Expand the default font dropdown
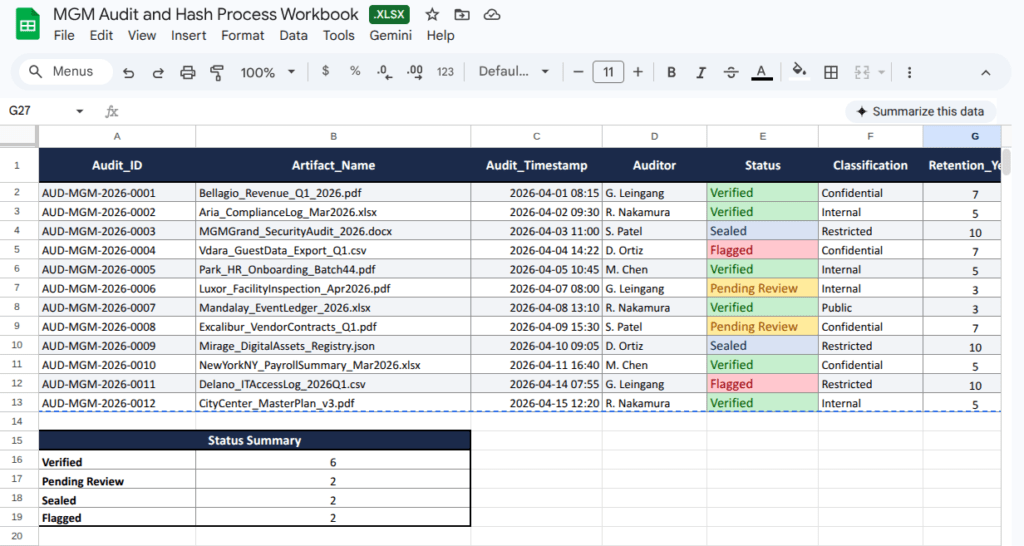 click(x=514, y=72)
